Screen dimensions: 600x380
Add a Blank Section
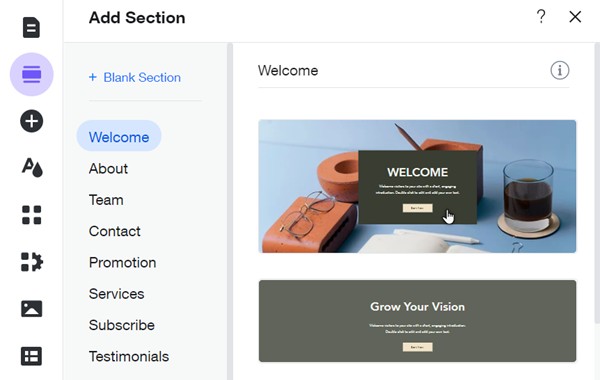(x=135, y=77)
